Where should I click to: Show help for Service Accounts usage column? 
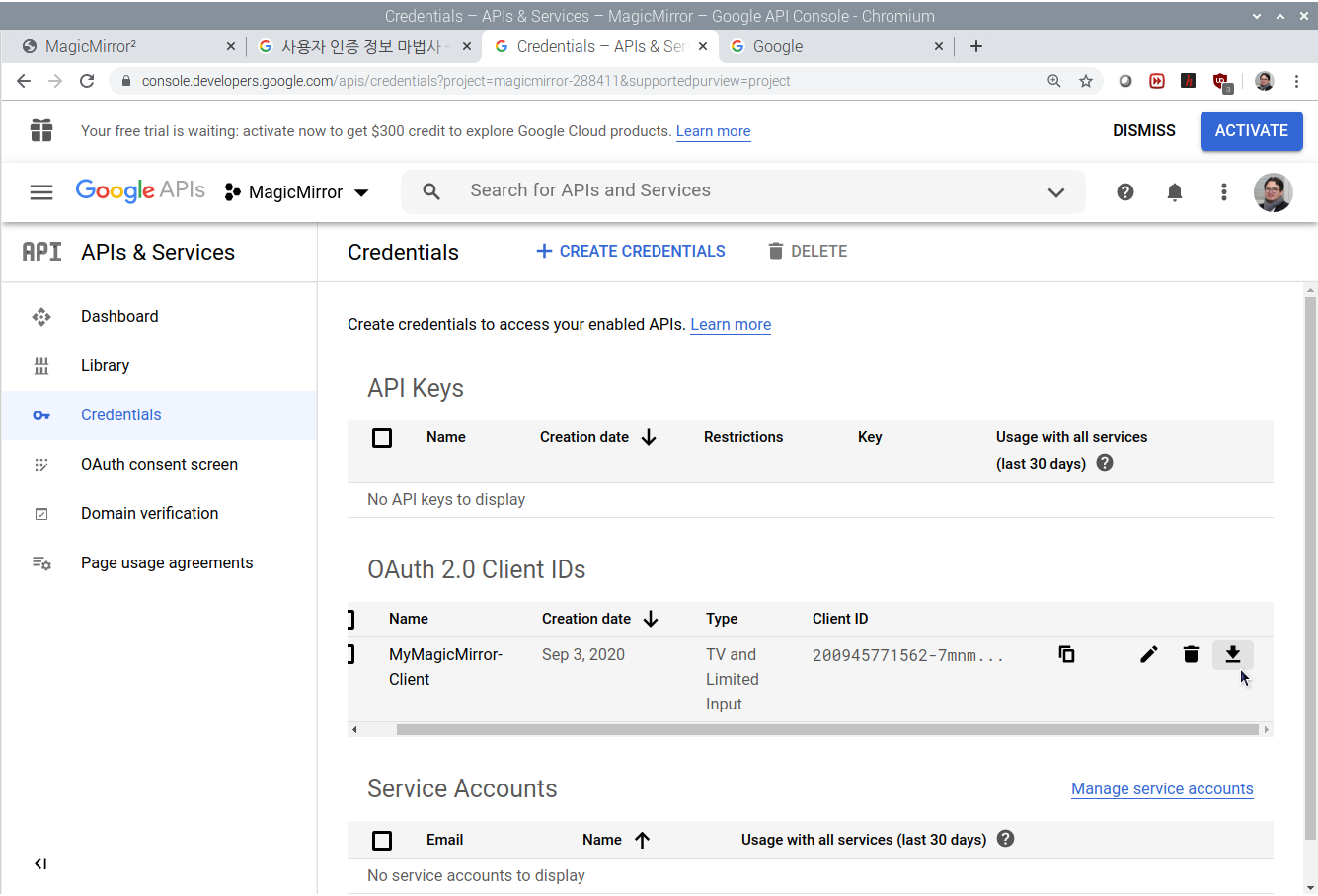1005,839
